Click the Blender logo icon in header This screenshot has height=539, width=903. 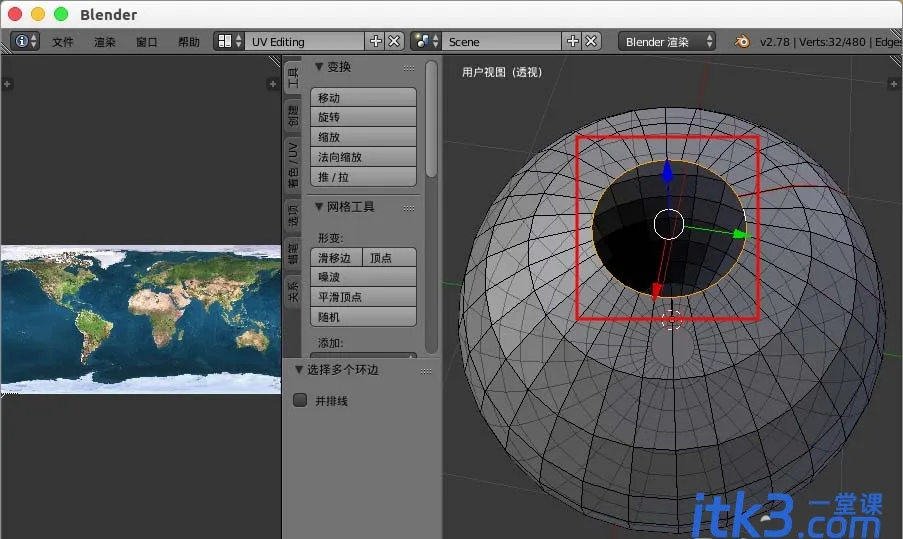pos(742,41)
